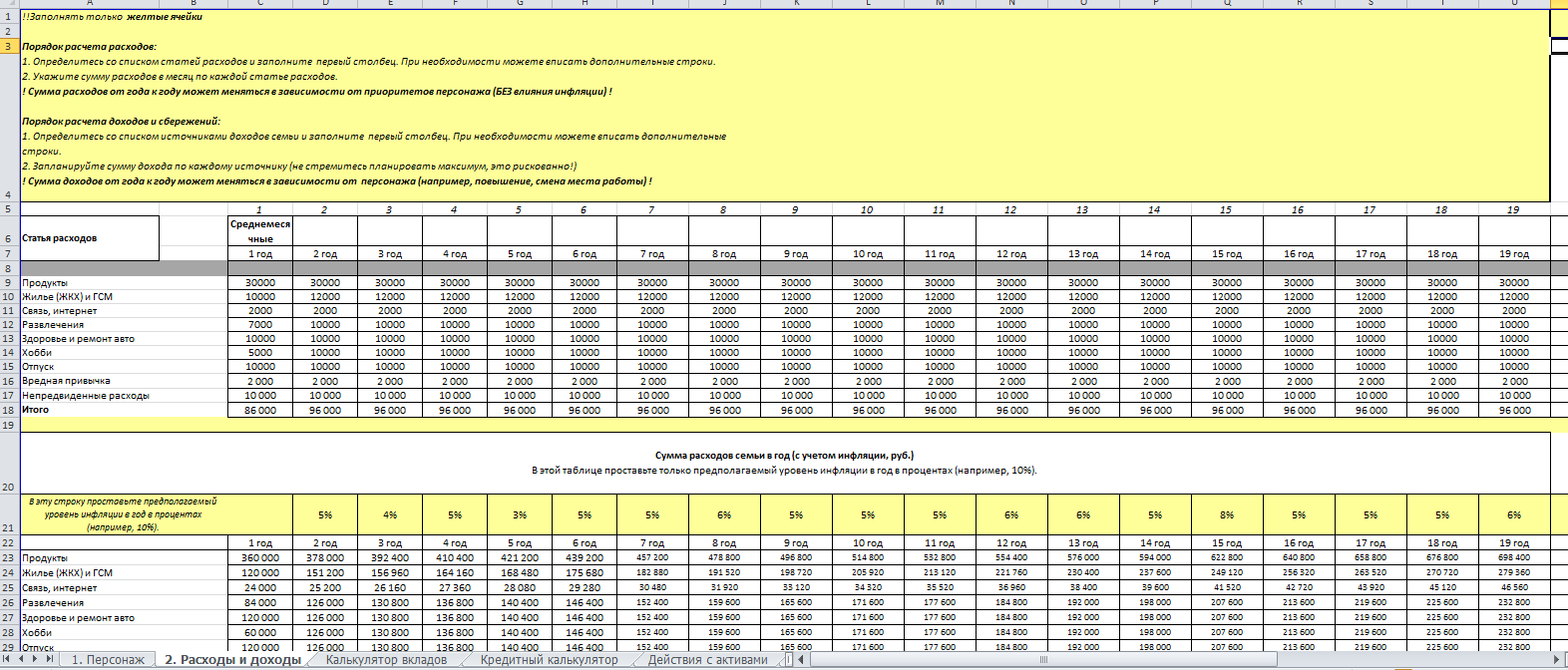This screenshot has width=1568, height=670.
Task: Click the 'Порядок расчета расходов:' heading
Action: (90, 47)
